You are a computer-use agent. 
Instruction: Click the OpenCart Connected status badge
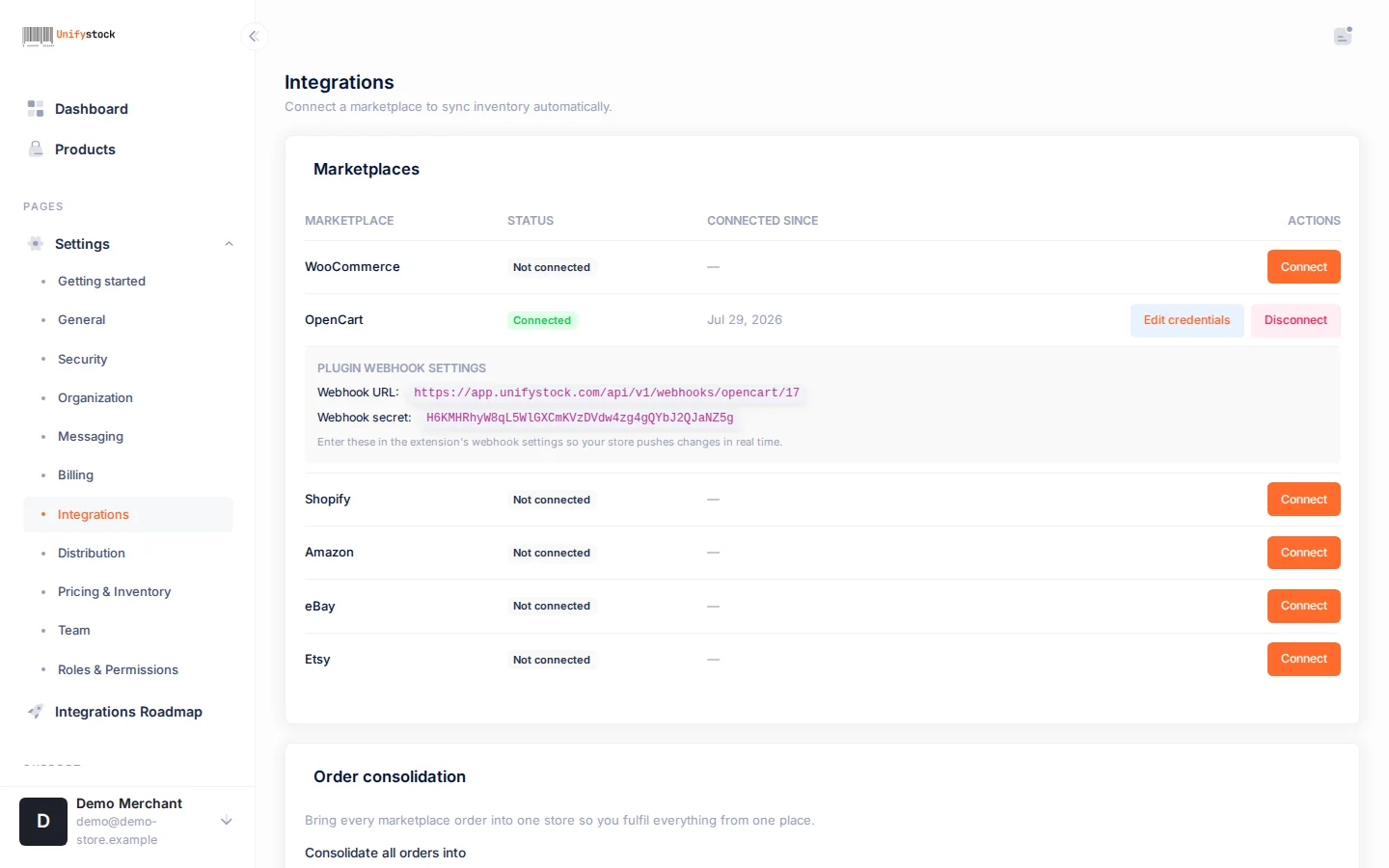point(542,320)
